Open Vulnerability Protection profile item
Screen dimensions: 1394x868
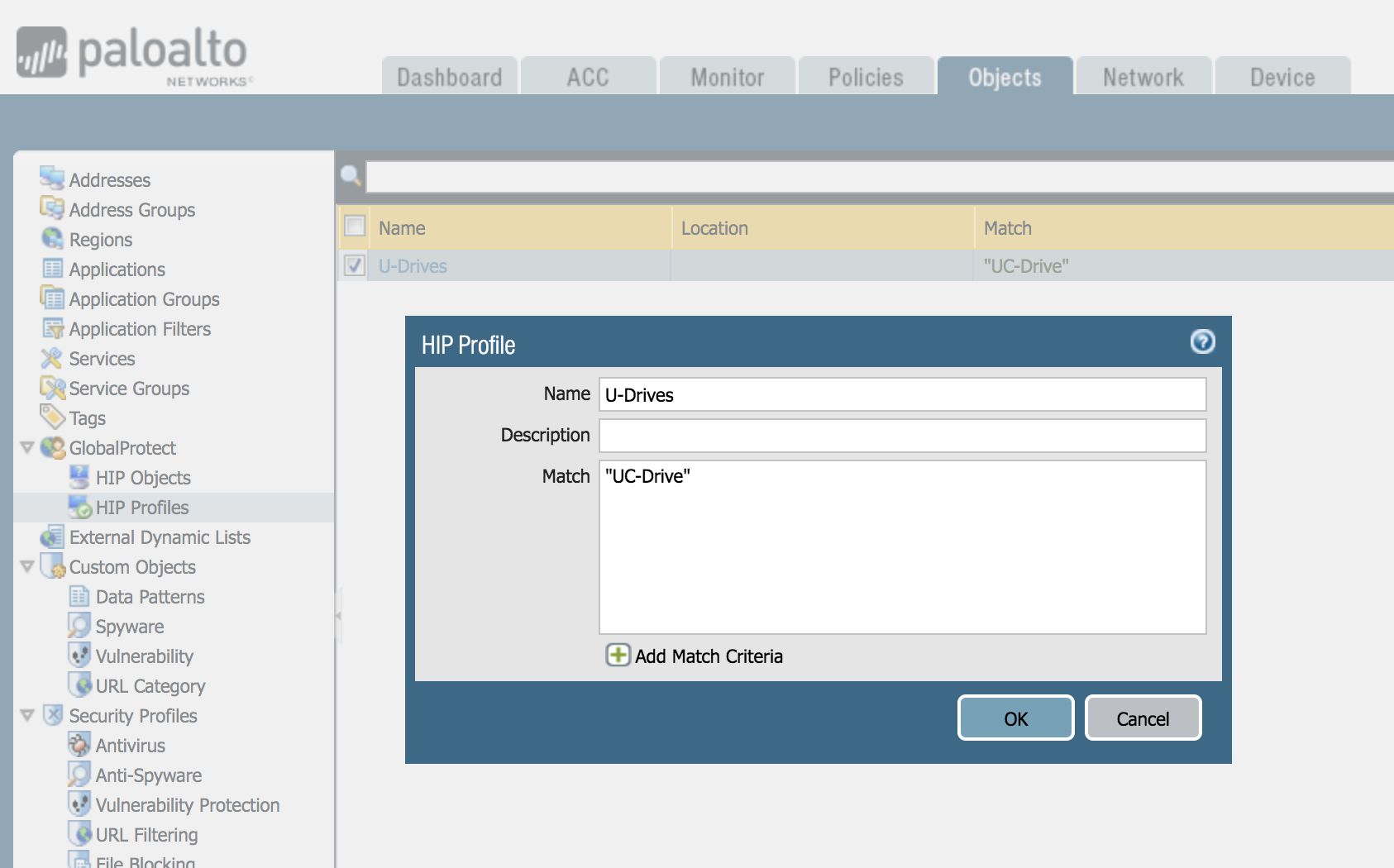[x=188, y=805]
